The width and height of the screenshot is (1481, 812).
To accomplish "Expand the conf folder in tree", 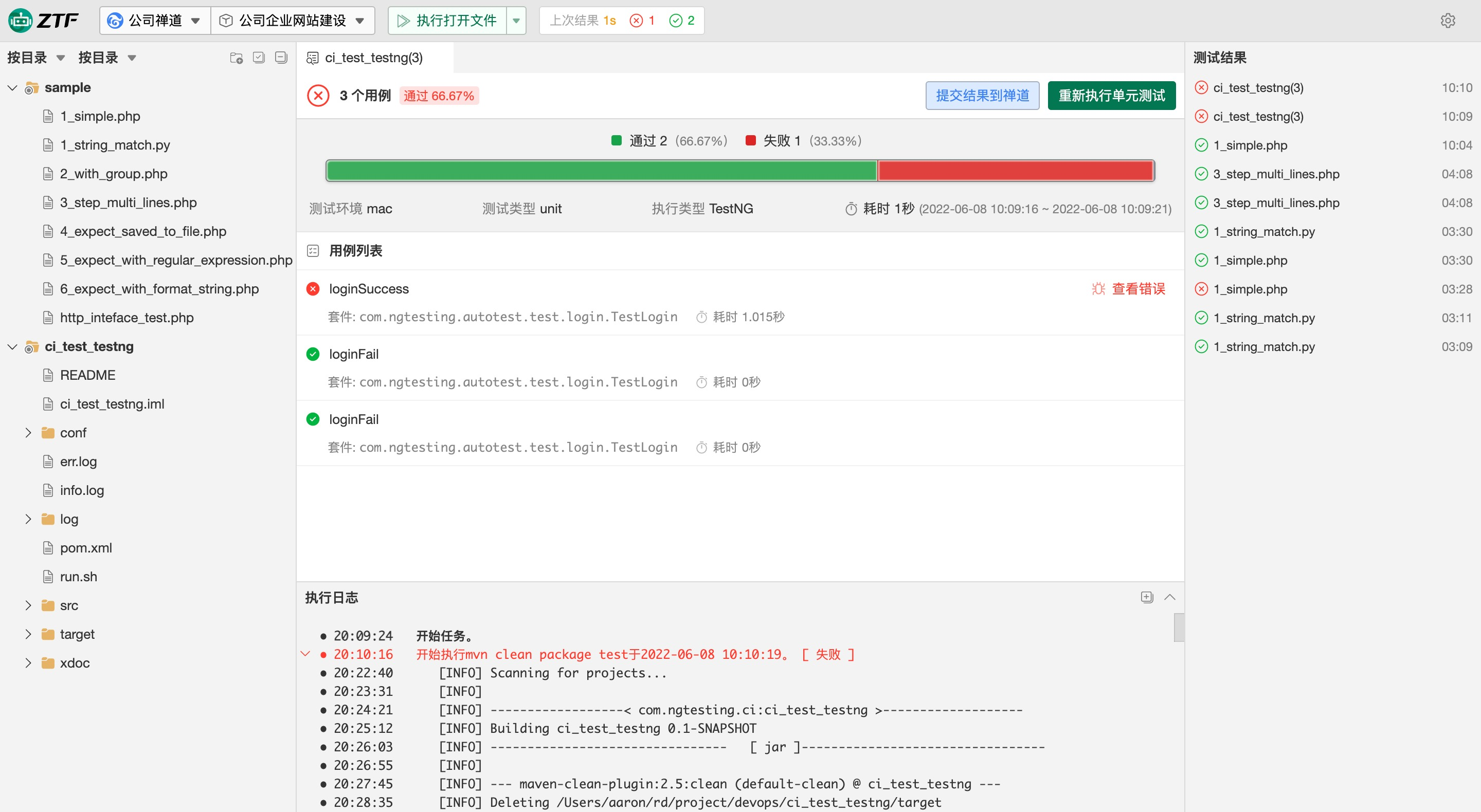I will tap(28, 433).
